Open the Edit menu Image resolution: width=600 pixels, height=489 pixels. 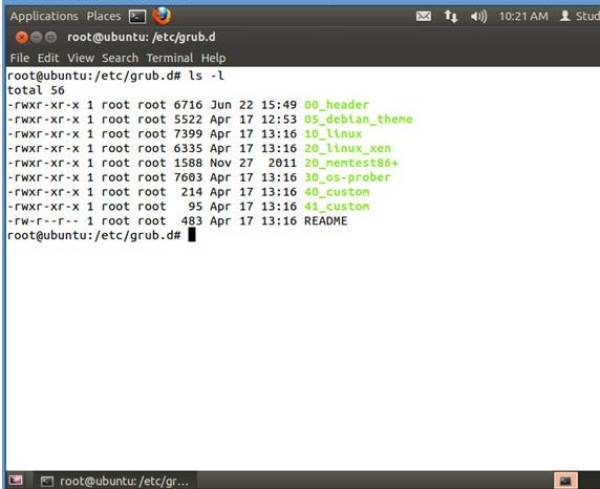click(x=48, y=58)
